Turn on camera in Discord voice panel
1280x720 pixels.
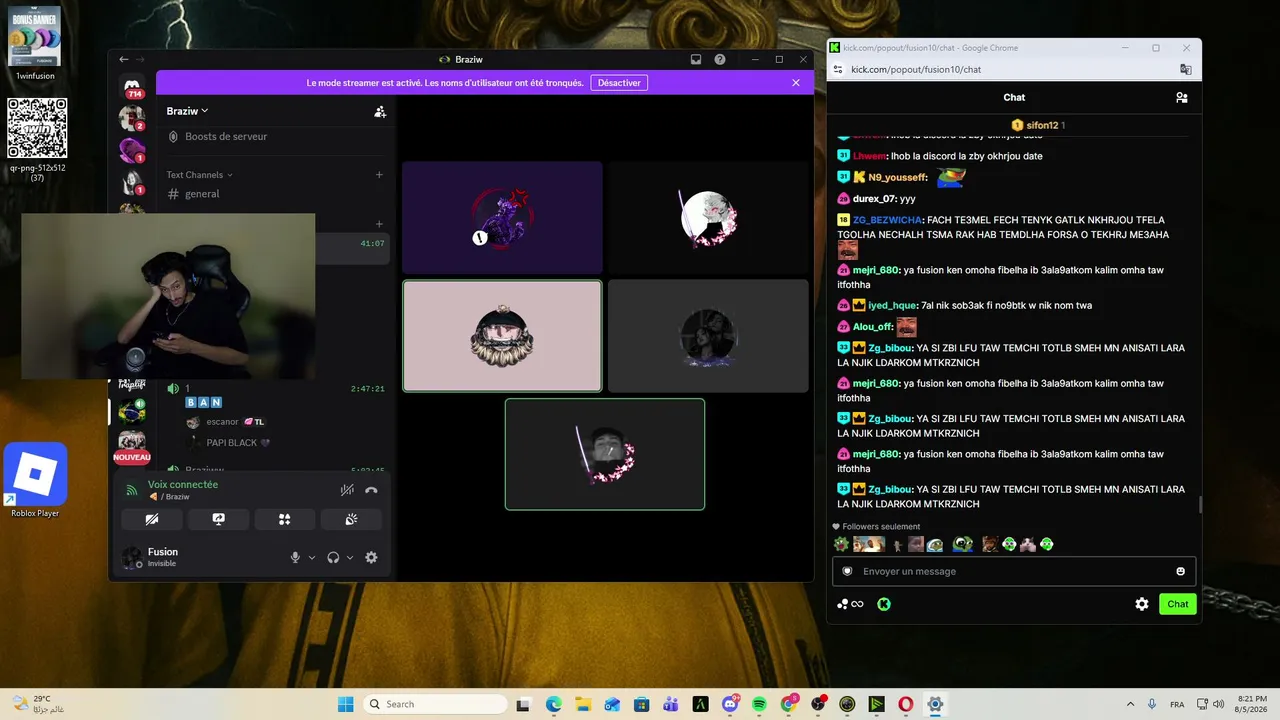[152, 519]
